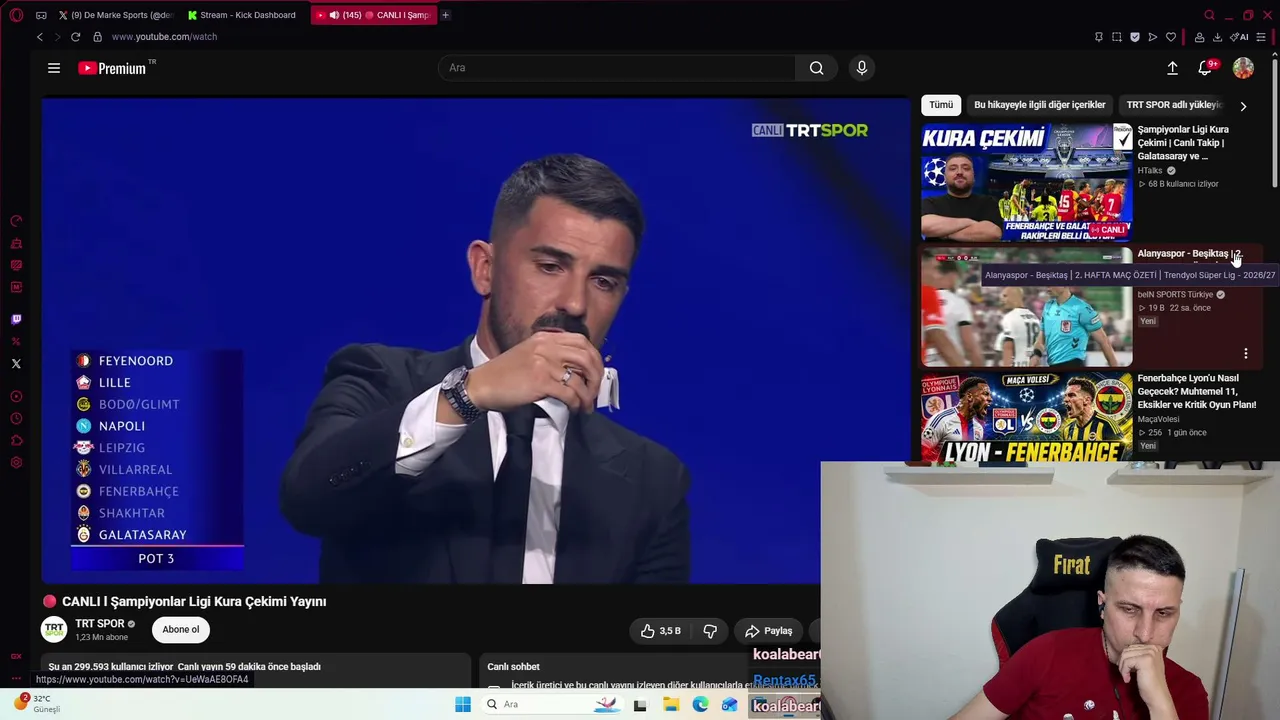Open the Windows Start button

463,704
